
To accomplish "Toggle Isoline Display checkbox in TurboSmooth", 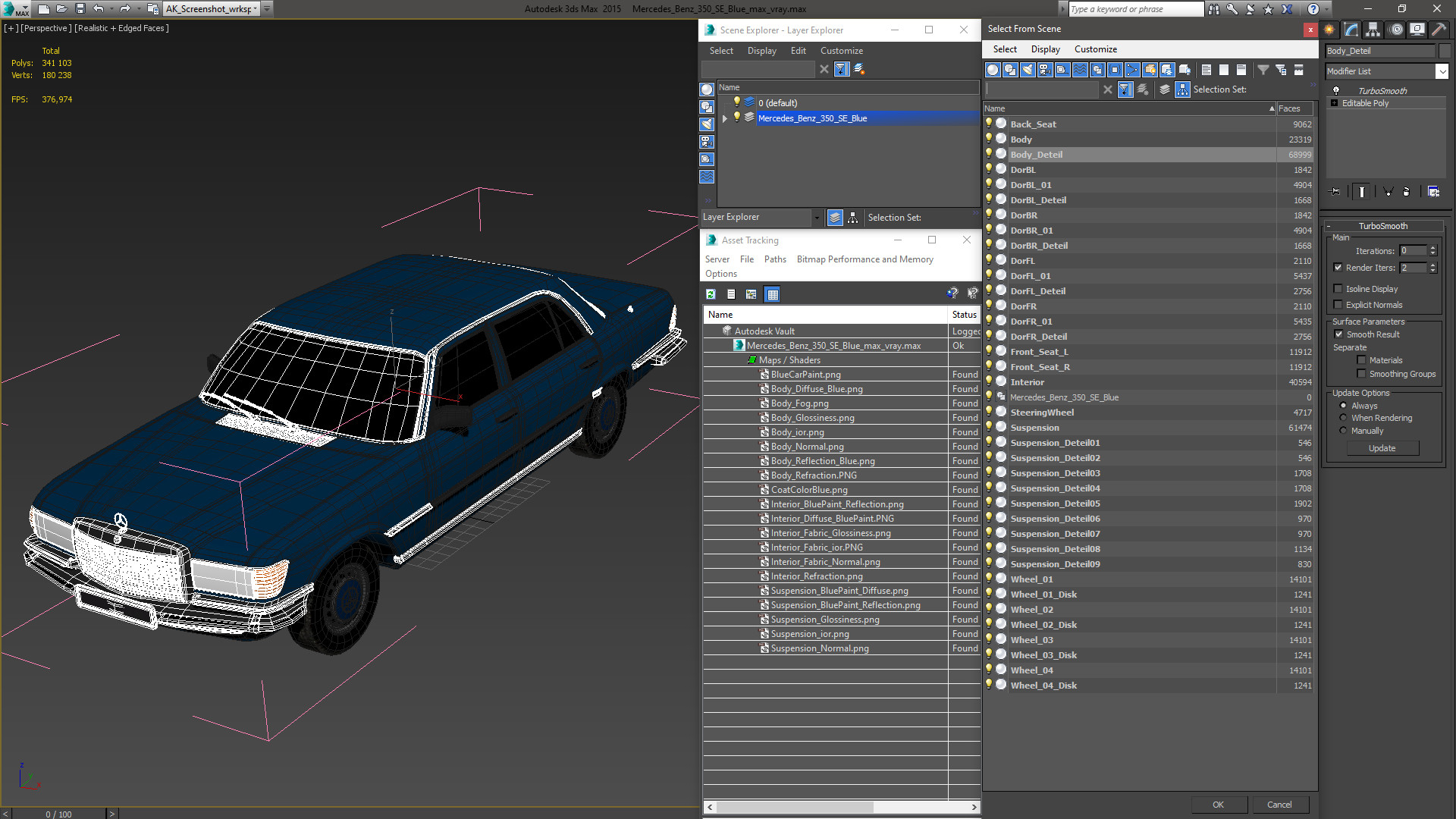I will coord(1338,289).
